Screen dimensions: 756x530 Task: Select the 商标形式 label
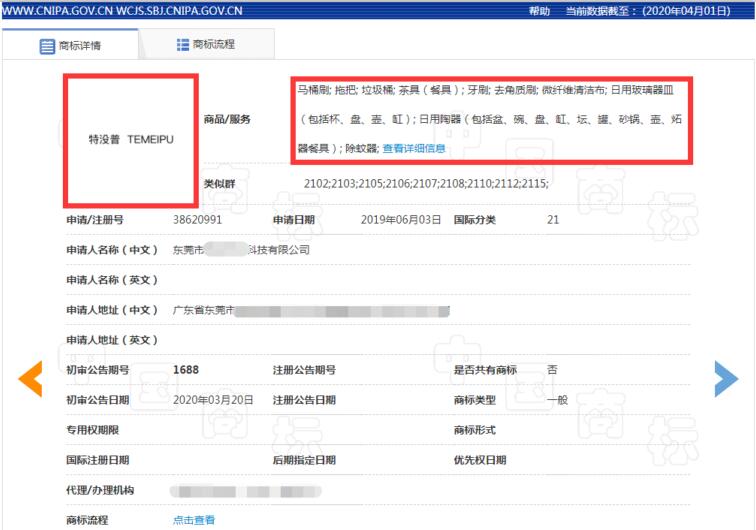tap(474, 430)
